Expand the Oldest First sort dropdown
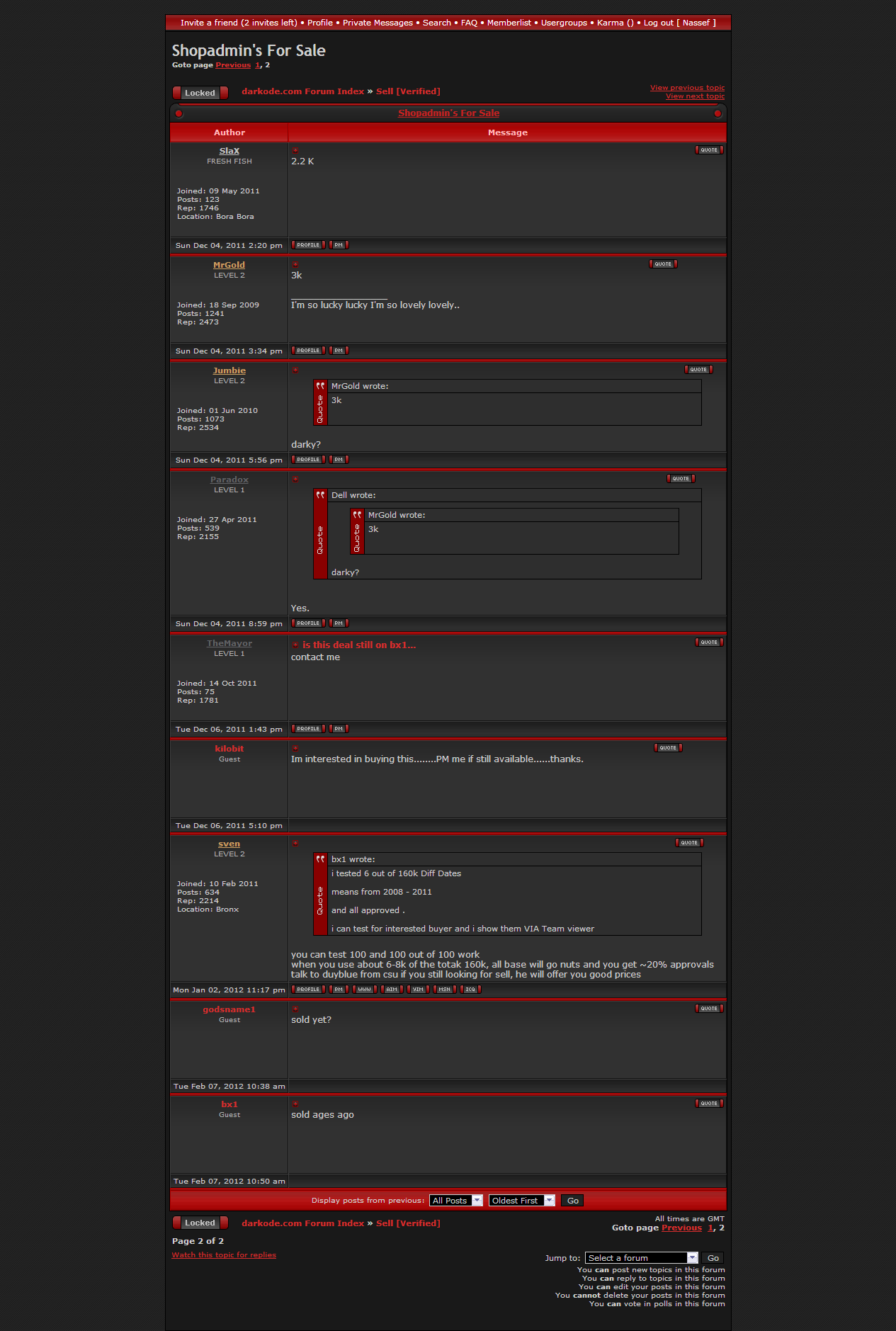 (x=521, y=1201)
